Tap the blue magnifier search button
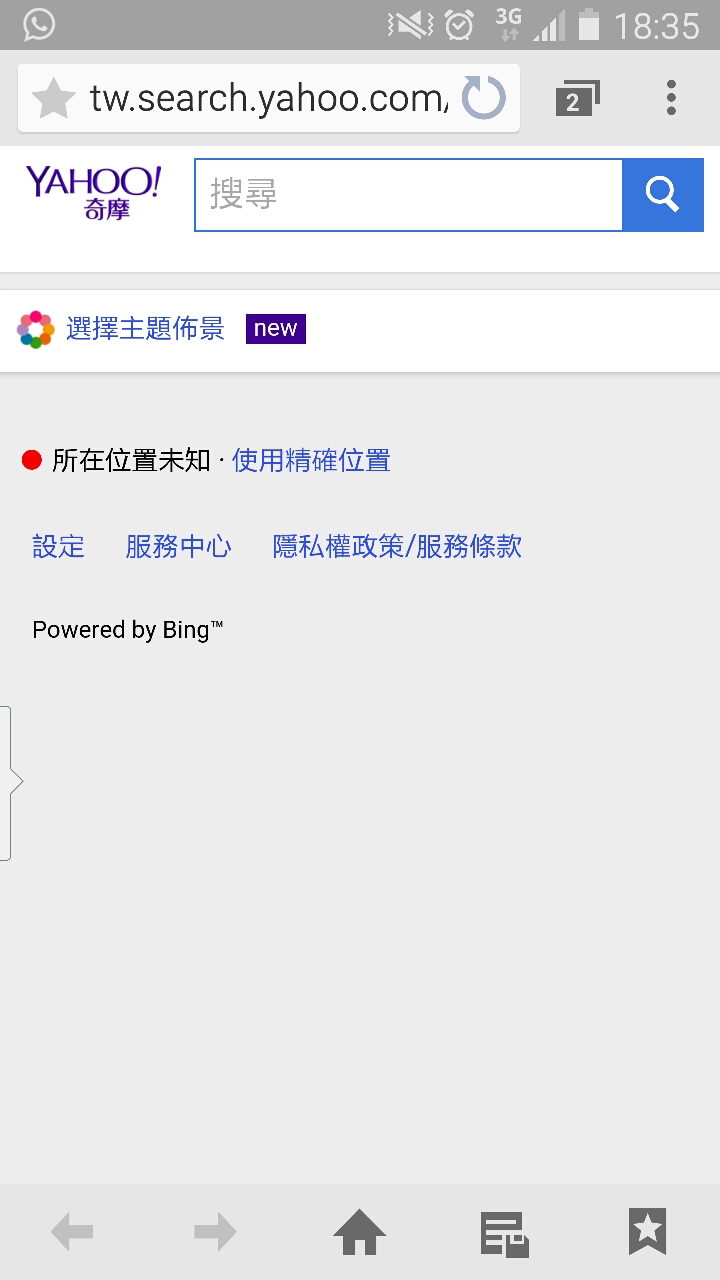The height and width of the screenshot is (1280, 720). click(663, 195)
